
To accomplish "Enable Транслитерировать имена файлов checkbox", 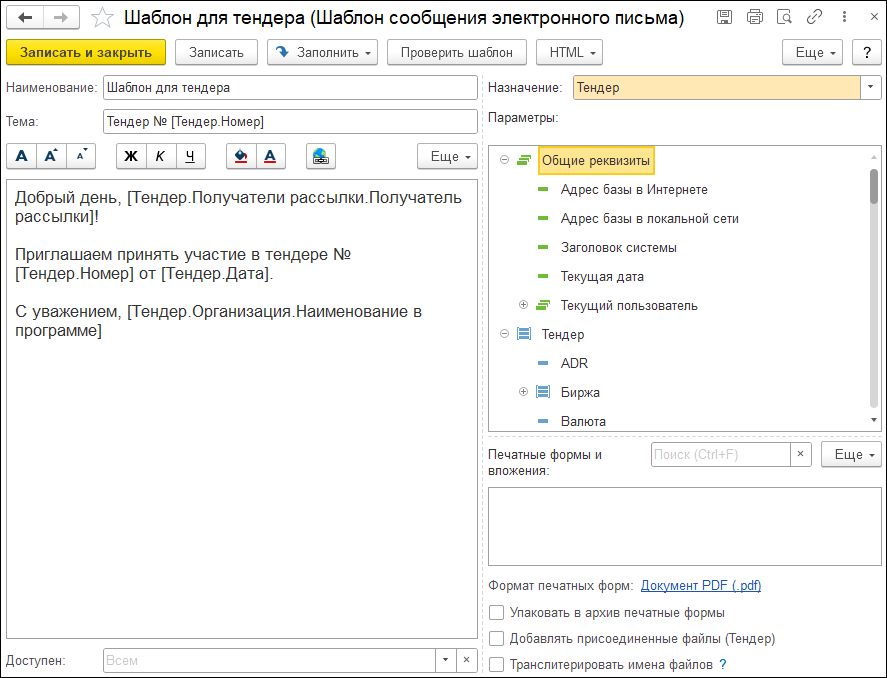I will (x=496, y=664).
